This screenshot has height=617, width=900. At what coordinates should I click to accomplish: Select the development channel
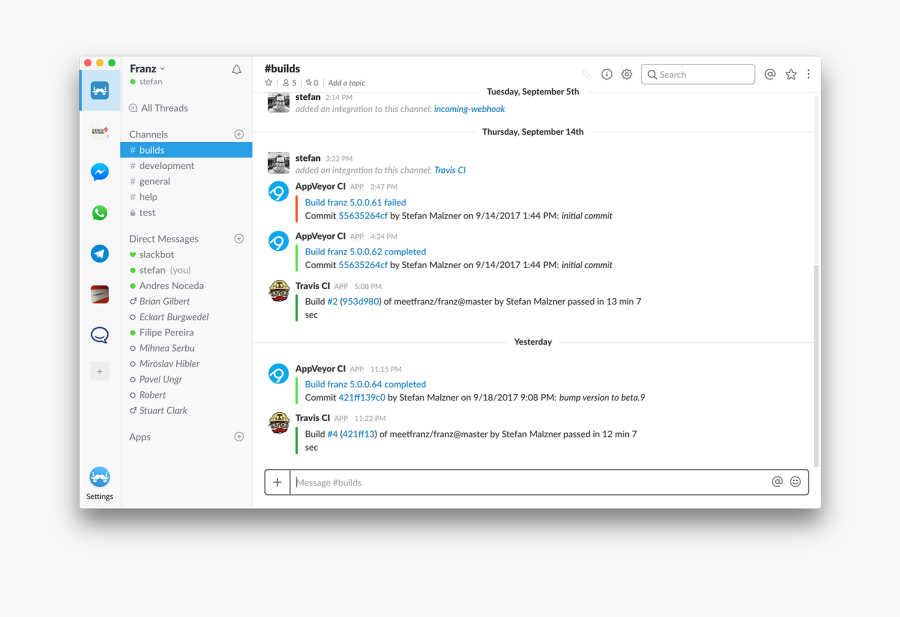(x=167, y=166)
